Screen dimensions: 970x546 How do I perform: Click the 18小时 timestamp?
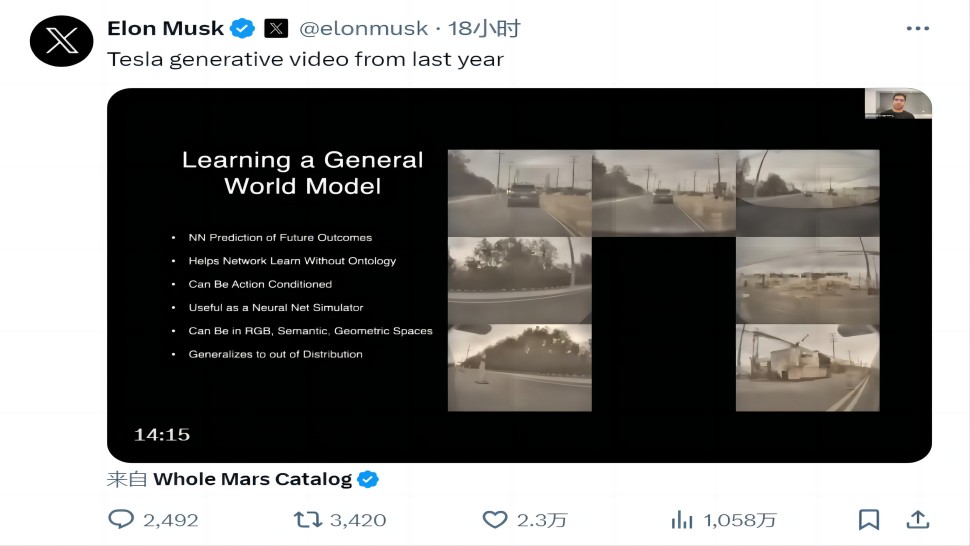[x=484, y=29]
